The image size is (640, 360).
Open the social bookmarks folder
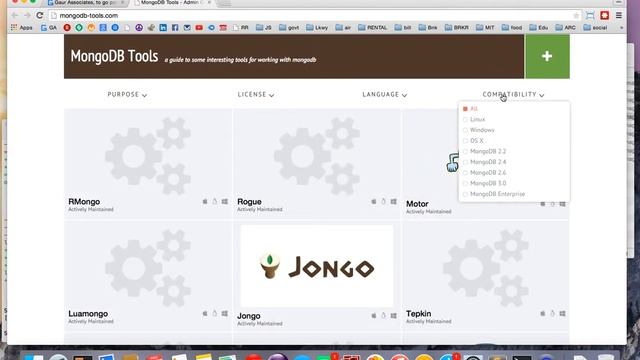point(595,27)
